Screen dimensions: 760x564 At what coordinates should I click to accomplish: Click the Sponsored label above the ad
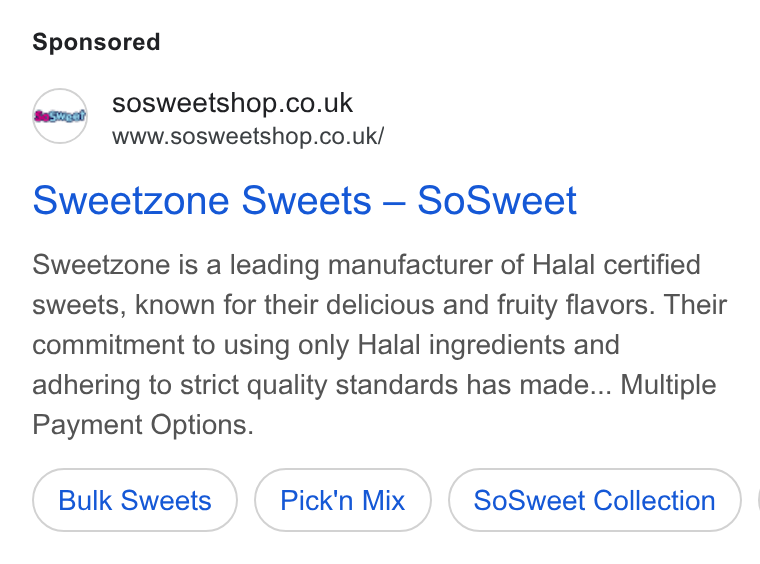click(x=96, y=42)
